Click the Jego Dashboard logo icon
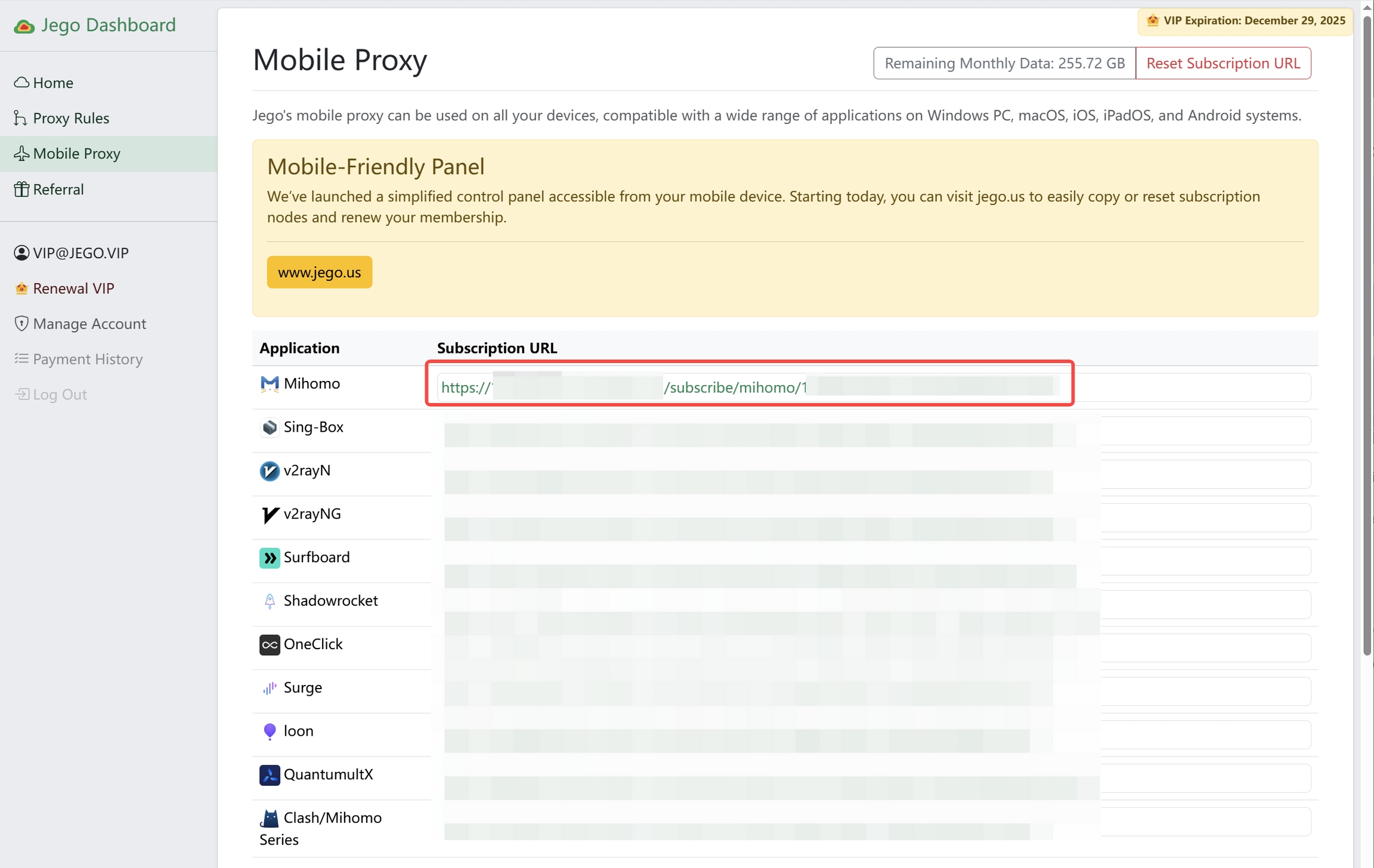Screen dimensions: 1374x868 click(x=24, y=26)
